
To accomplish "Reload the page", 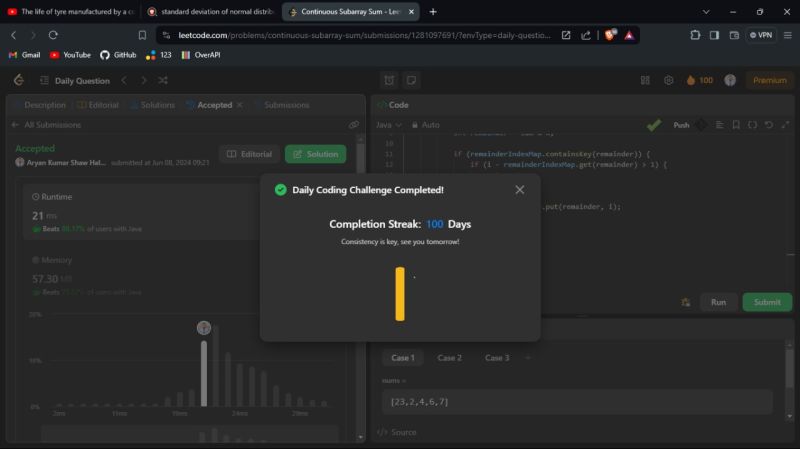I will [x=53, y=35].
